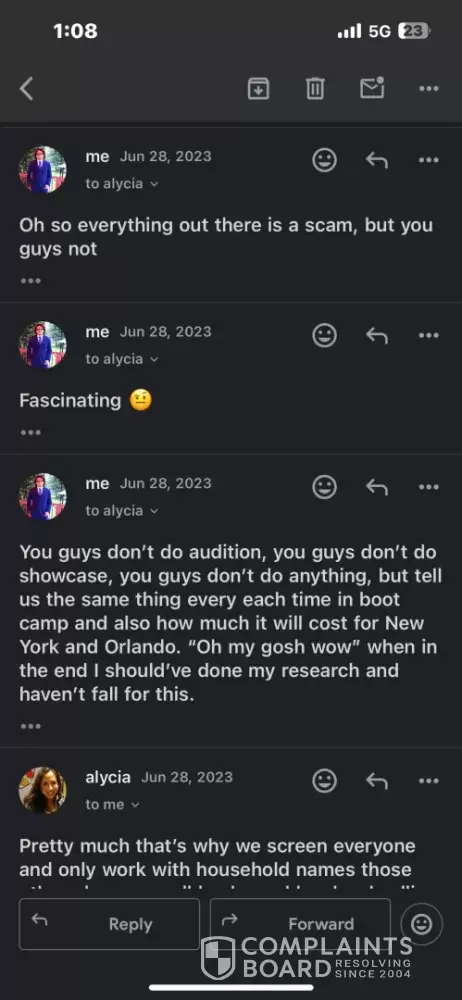Open more options for the audition message
Screen dimensions: 462x1000
click(x=429, y=487)
